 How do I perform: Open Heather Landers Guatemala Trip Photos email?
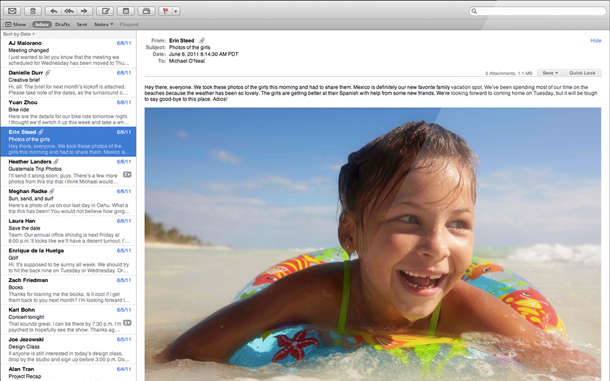pyautogui.click(x=68, y=171)
